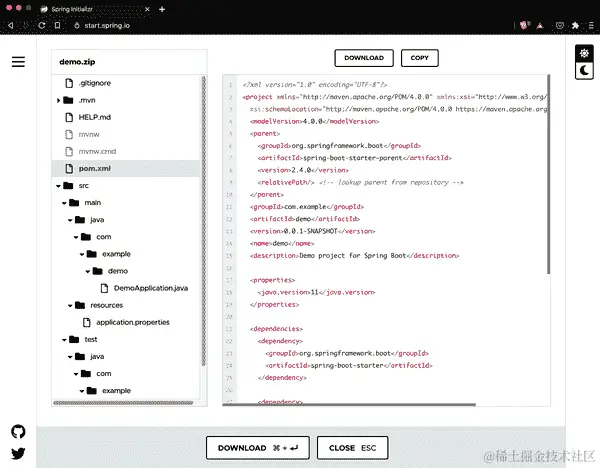Click the CLOSE ESC button
Screen dimensions: 600x468
click(x=352, y=448)
